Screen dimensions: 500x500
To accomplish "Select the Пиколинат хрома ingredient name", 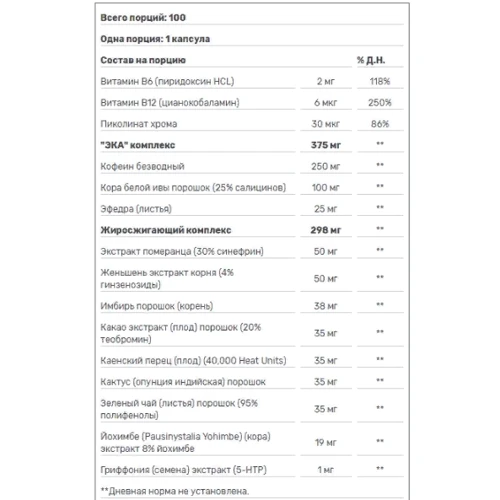I will [x=139, y=124].
